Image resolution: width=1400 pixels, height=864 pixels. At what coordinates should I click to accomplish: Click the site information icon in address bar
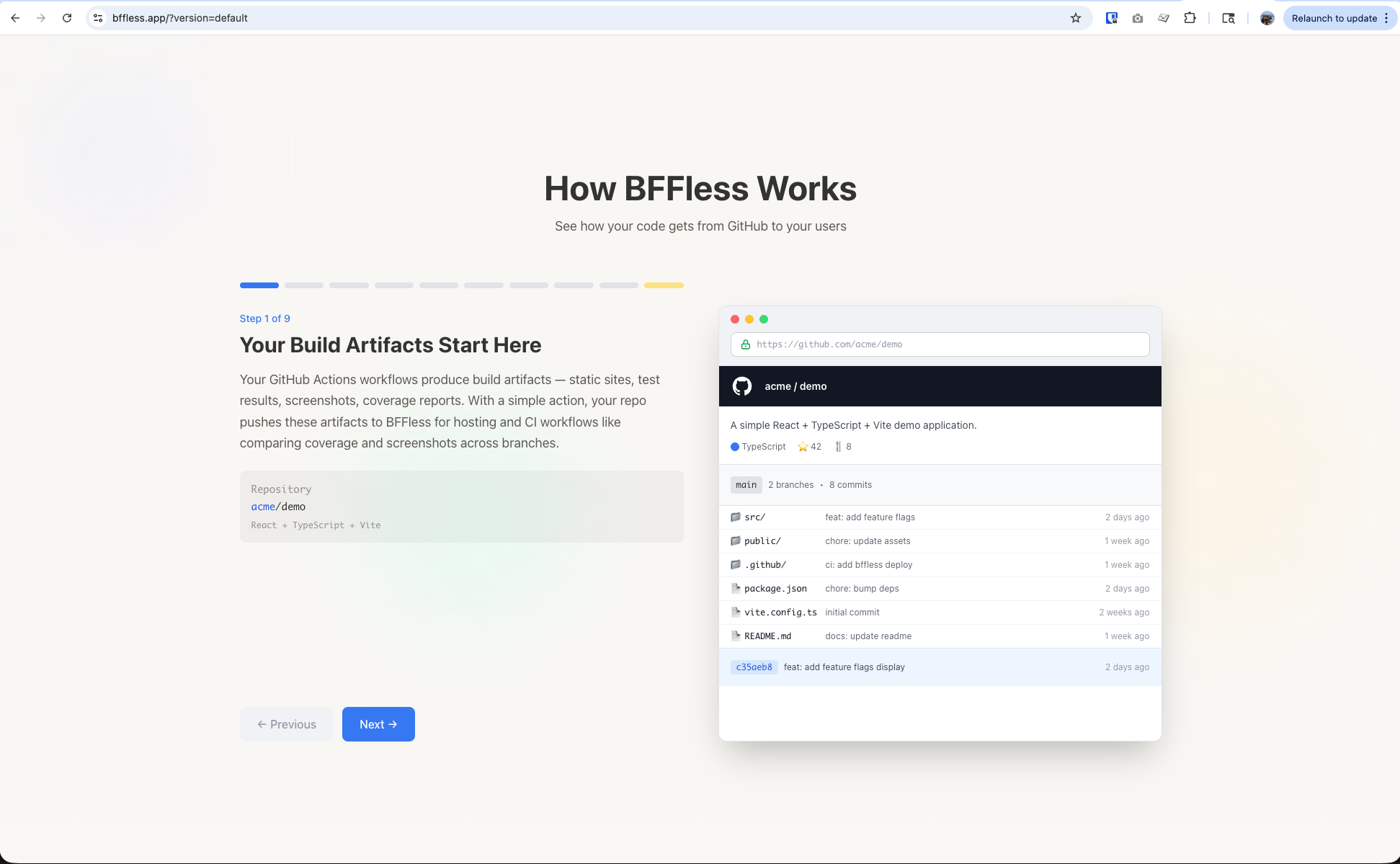pyautogui.click(x=98, y=18)
